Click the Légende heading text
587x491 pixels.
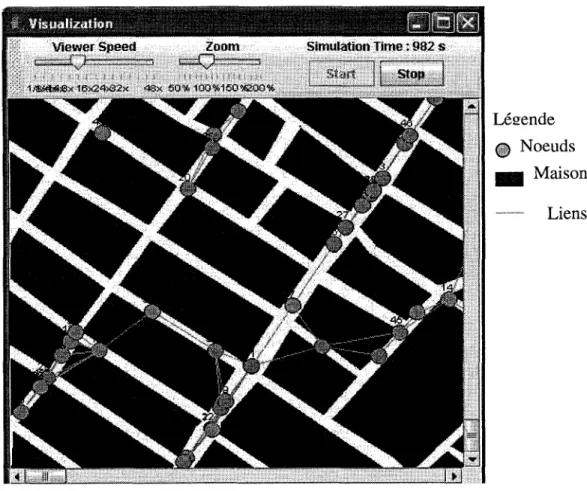(x=524, y=120)
